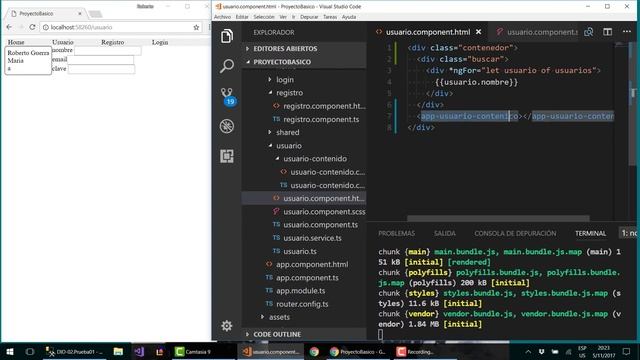The height and width of the screenshot is (360, 640).
Task: Click the Home link in the webpage
Action: click(16, 42)
